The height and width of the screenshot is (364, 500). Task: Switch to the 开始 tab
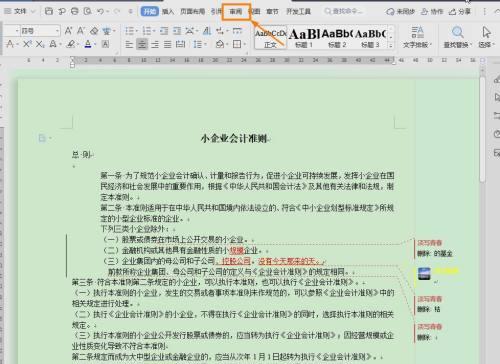click(x=150, y=11)
